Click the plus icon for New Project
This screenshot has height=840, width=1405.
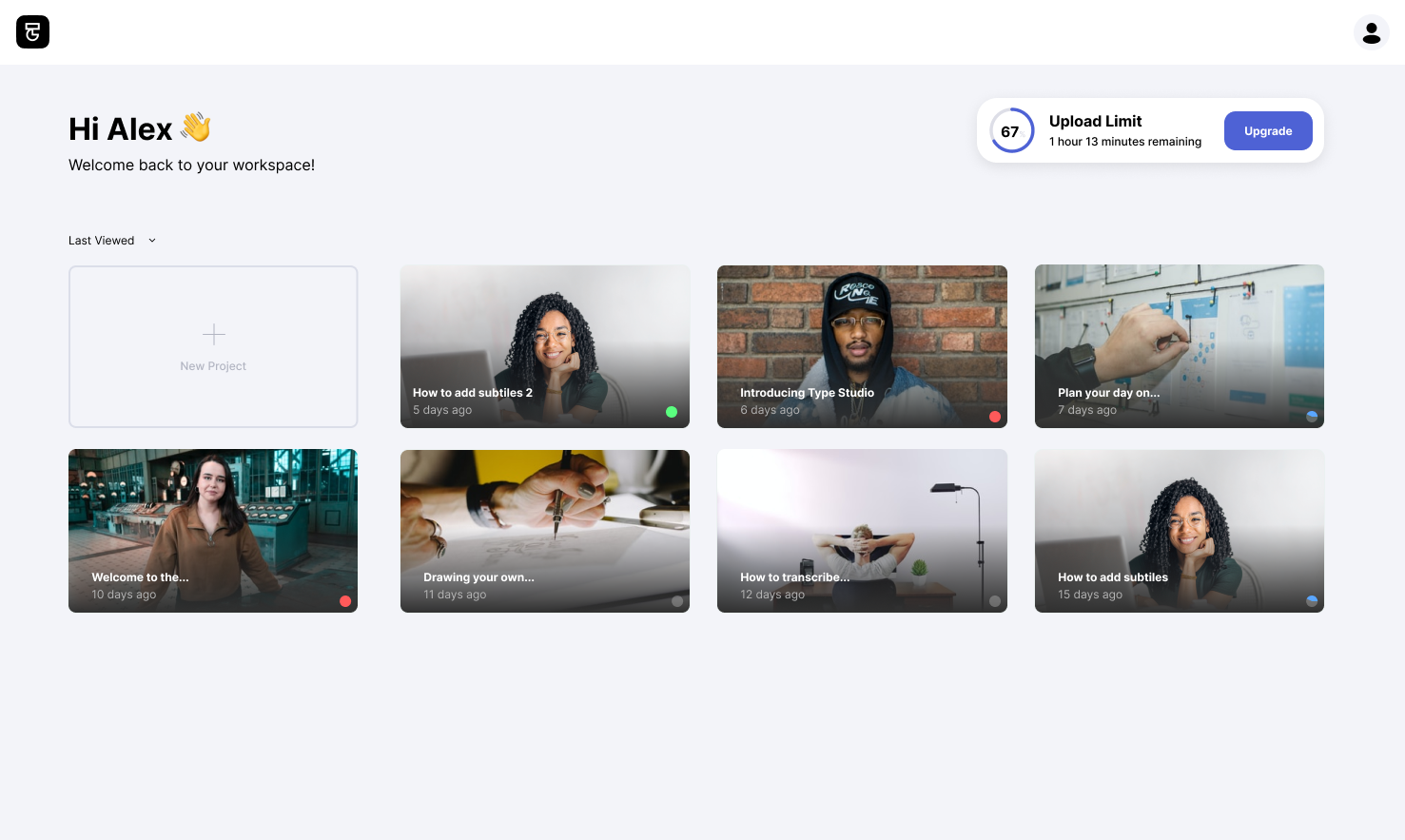click(214, 334)
